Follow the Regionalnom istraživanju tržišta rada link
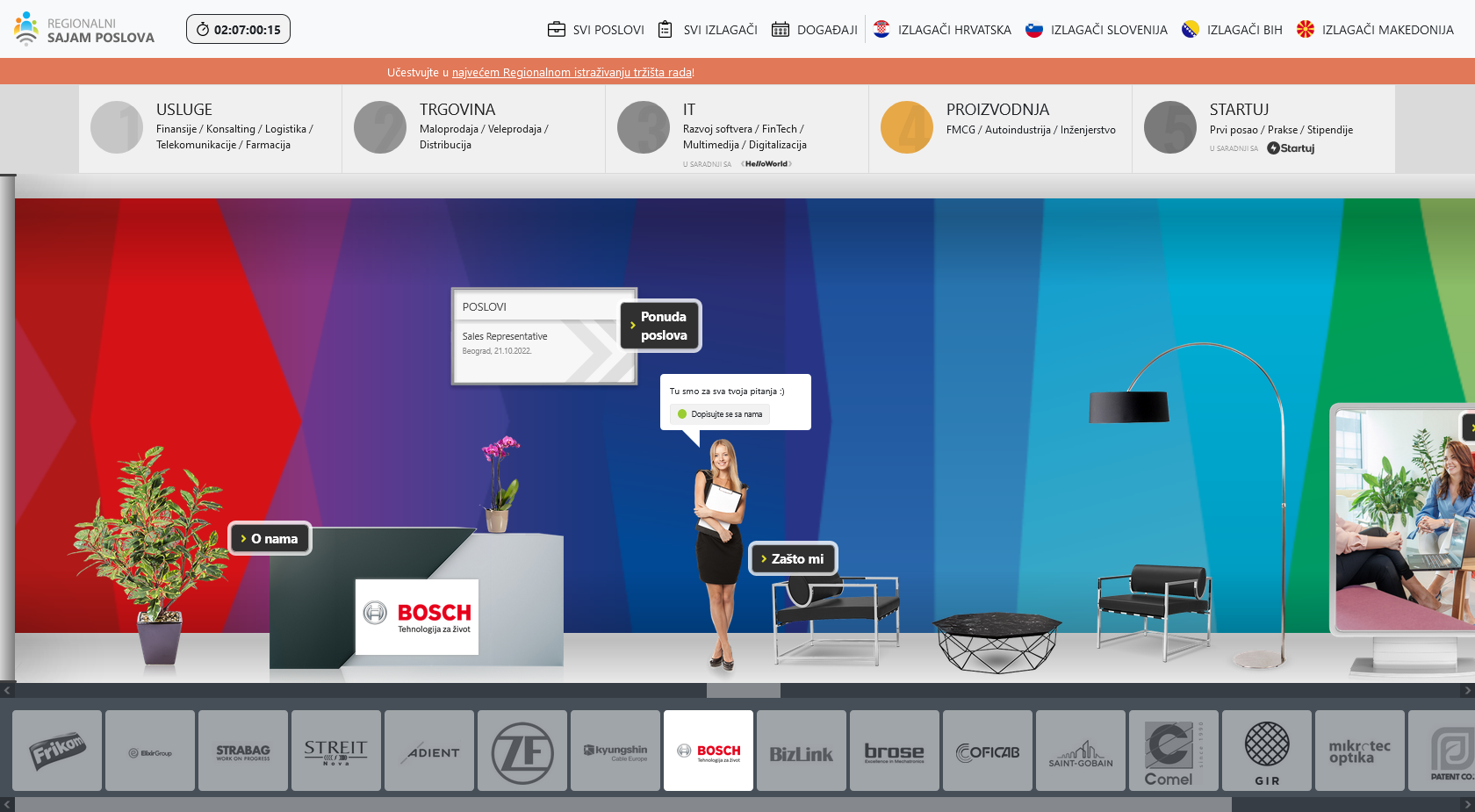The height and width of the screenshot is (812, 1475). 572,73
